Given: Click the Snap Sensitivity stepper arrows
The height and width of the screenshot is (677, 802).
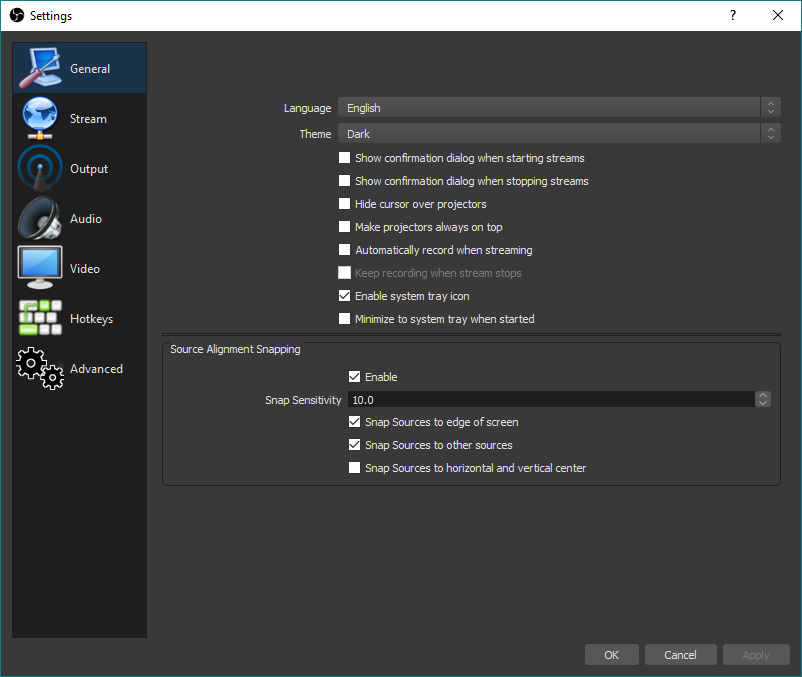Looking at the screenshot, I should pos(763,398).
